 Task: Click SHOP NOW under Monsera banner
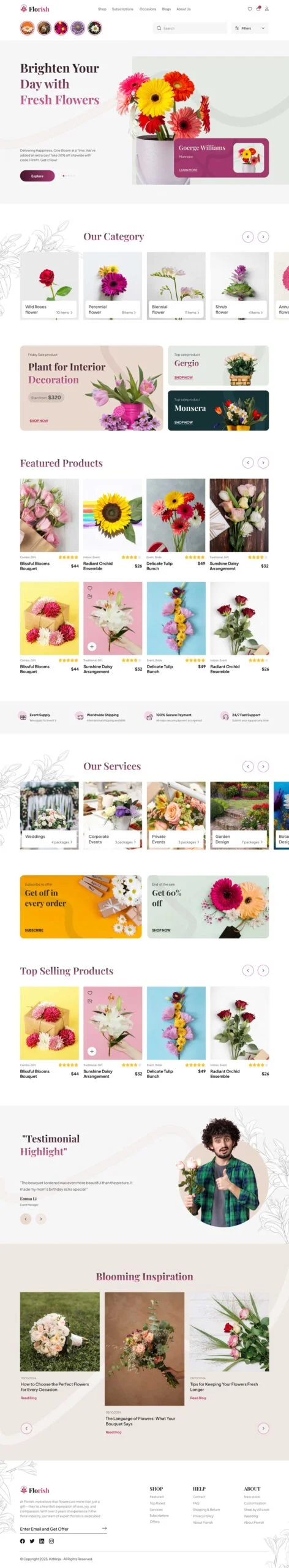tap(183, 423)
